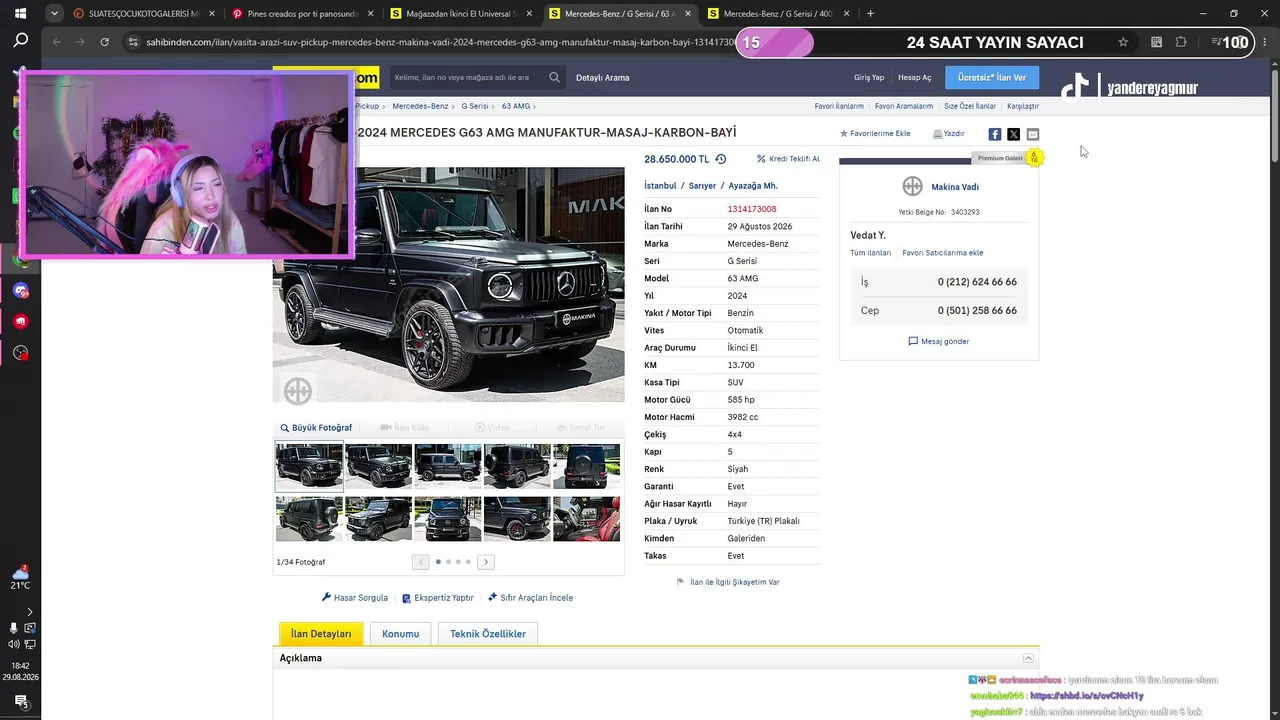Click the price history clock icon
This screenshot has height=720, width=1280.
point(721,159)
